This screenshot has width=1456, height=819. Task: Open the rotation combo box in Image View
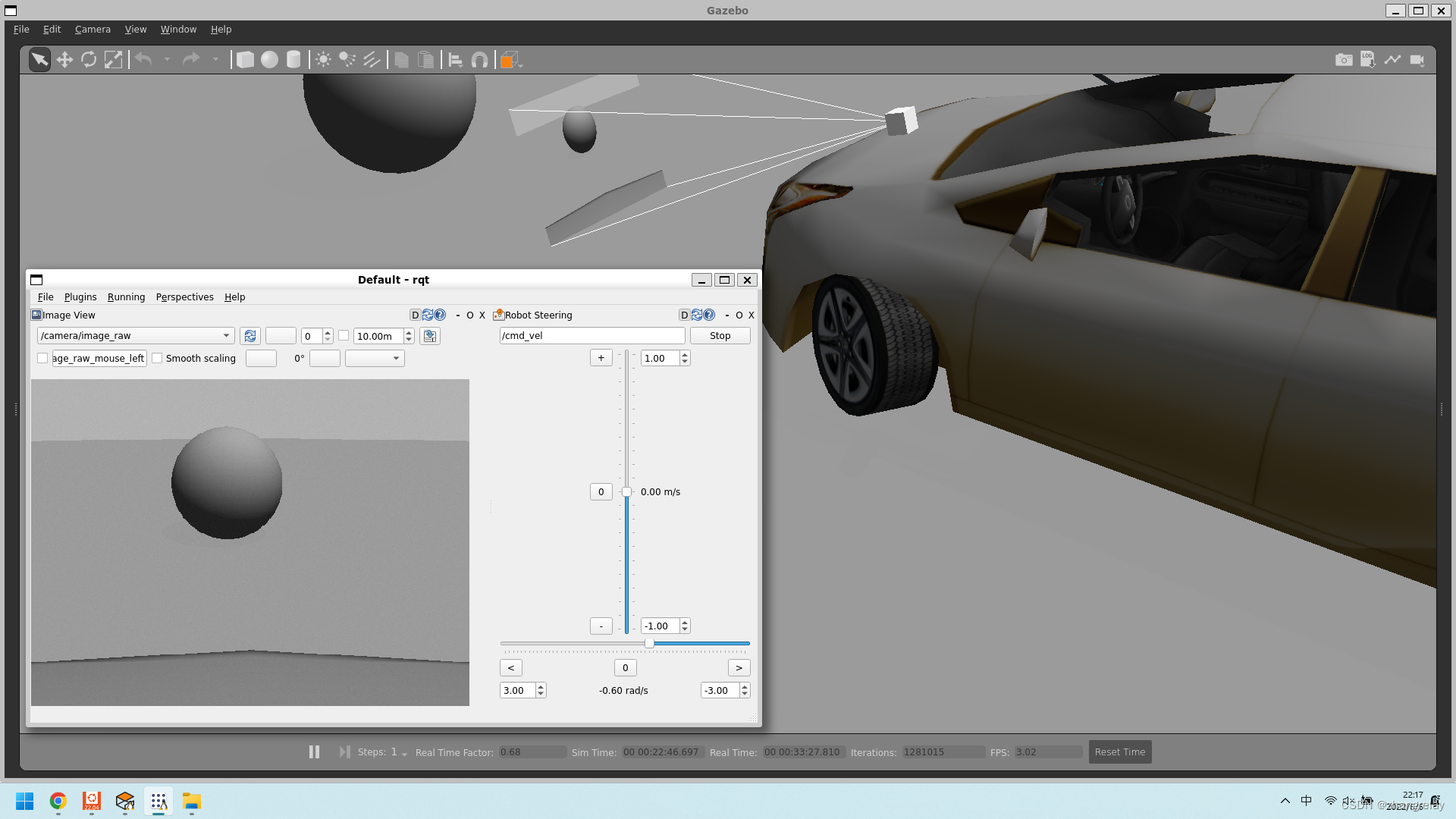(375, 358)
